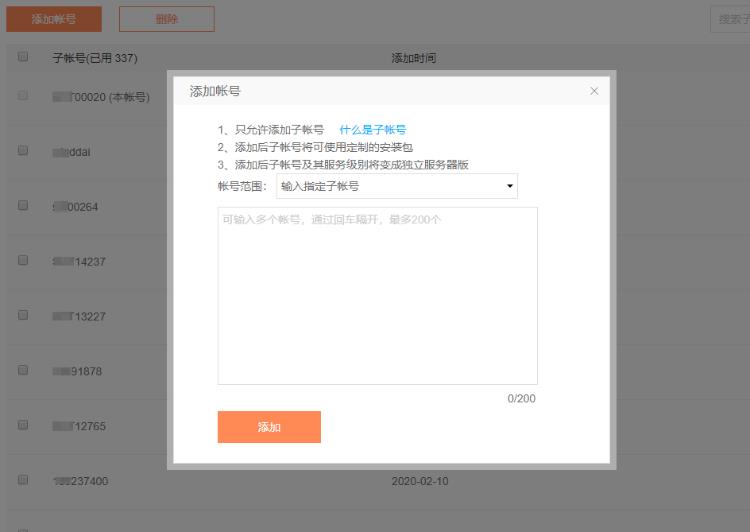The width and height of the screenshot is (750, 532).
Task: Toggle the select-all checkbox in table header
Action: pos(22,56)
